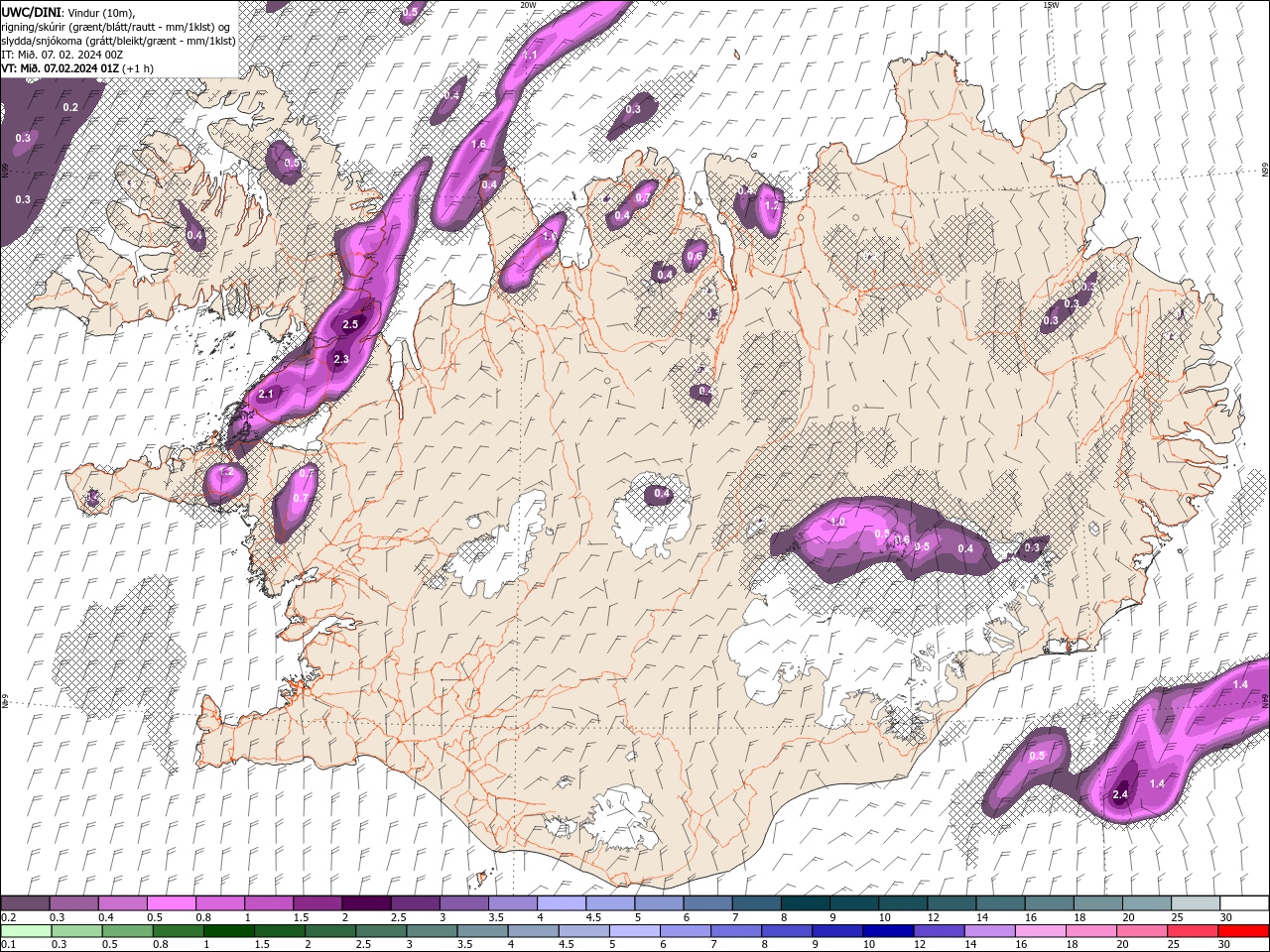Select the 2.4 value offshore to the southeast
Image resolution: width=1270 pixels, height=952 pixels.
1121,794
